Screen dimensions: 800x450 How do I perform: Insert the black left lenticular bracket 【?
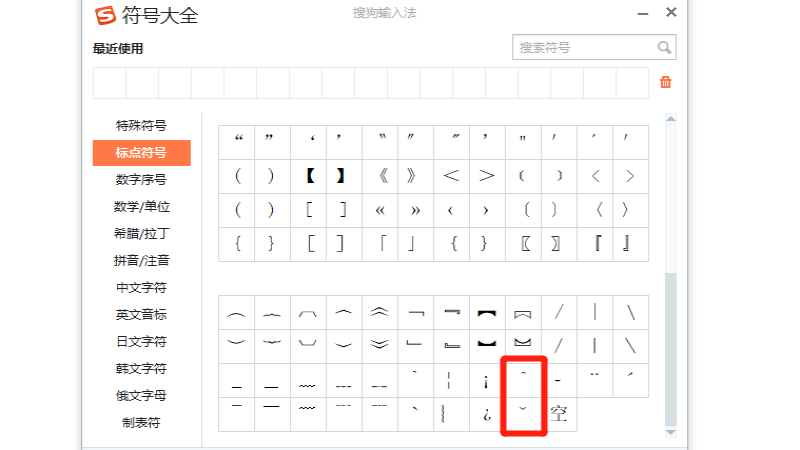(x=310, y=176)
